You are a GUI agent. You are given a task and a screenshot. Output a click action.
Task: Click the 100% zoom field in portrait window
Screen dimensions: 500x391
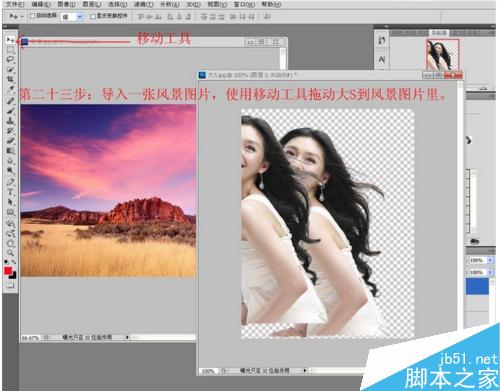[208, 371]
